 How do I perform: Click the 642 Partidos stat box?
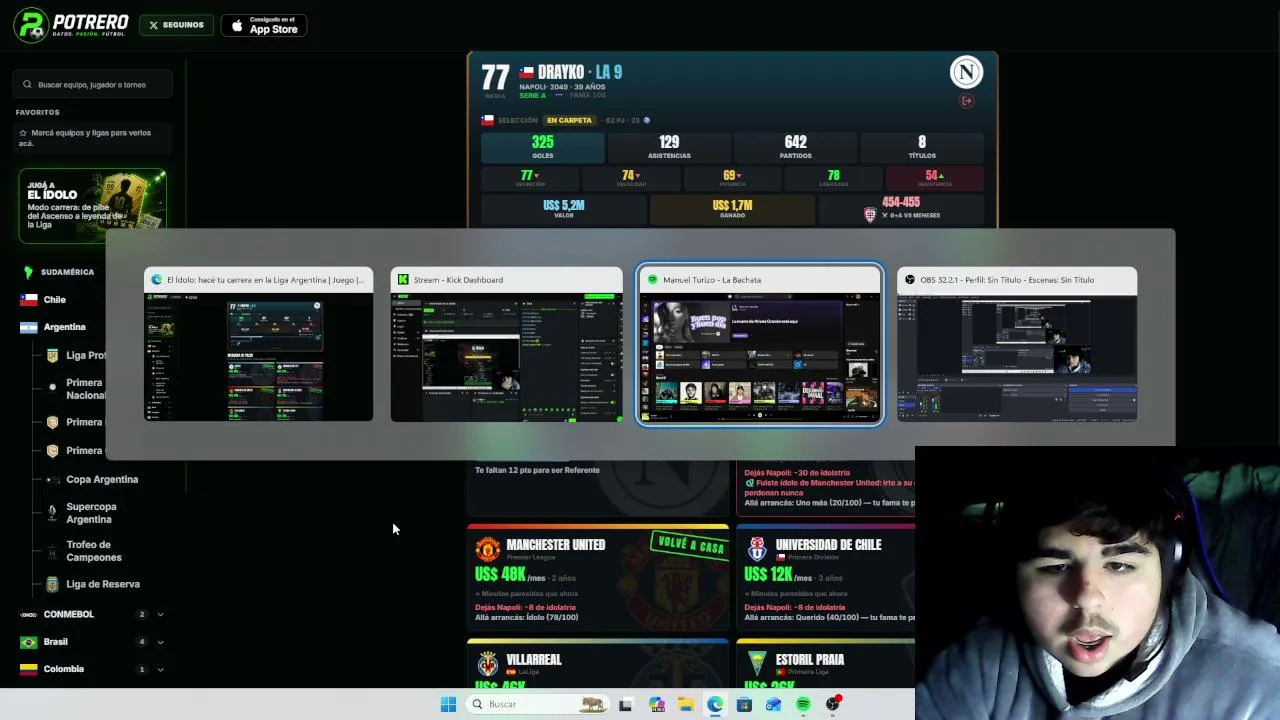pos(796,147)
